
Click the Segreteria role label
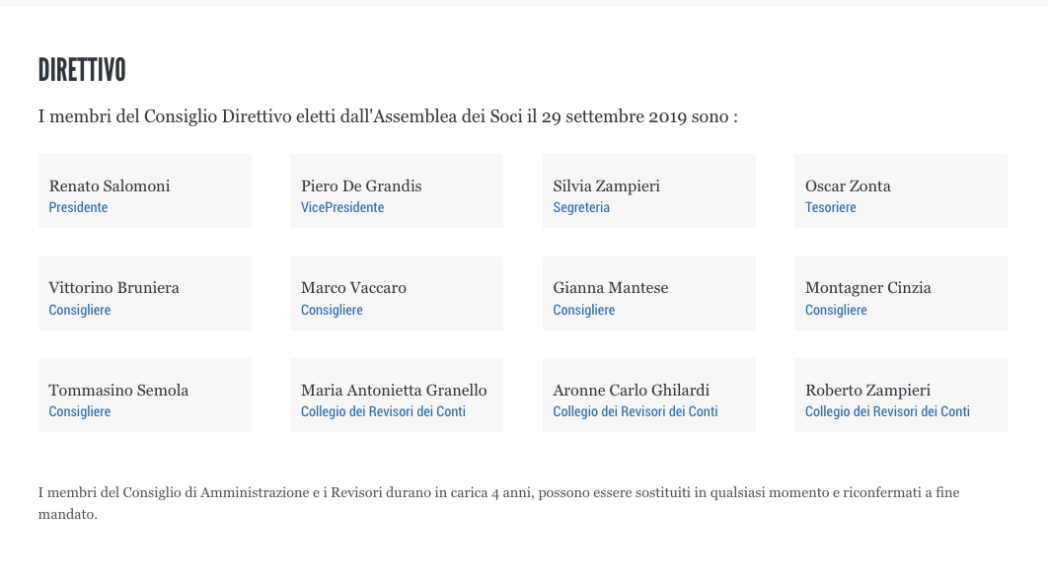pyautogui.click(x=581, y=207)
